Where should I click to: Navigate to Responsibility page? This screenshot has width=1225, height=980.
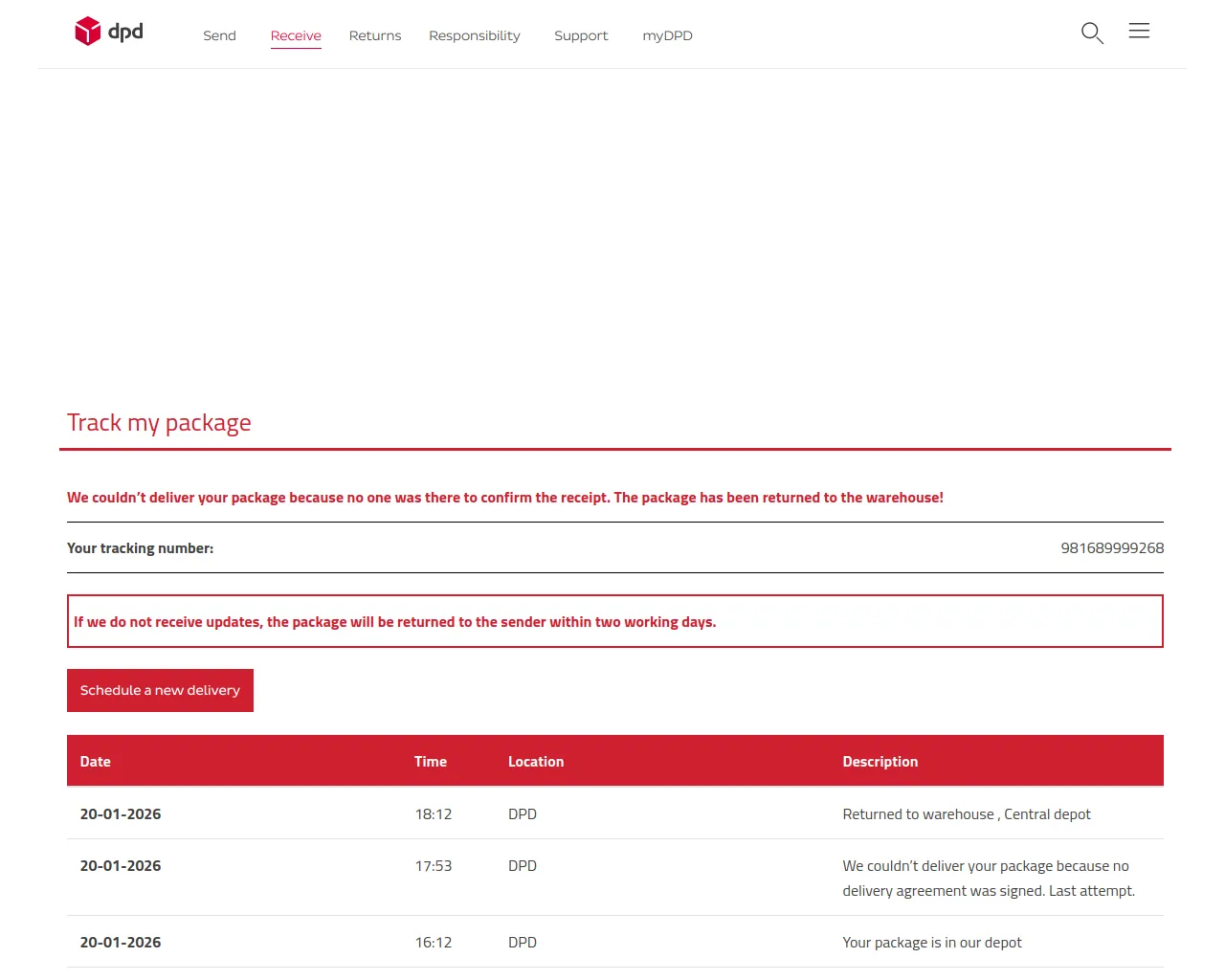point(474,35)
